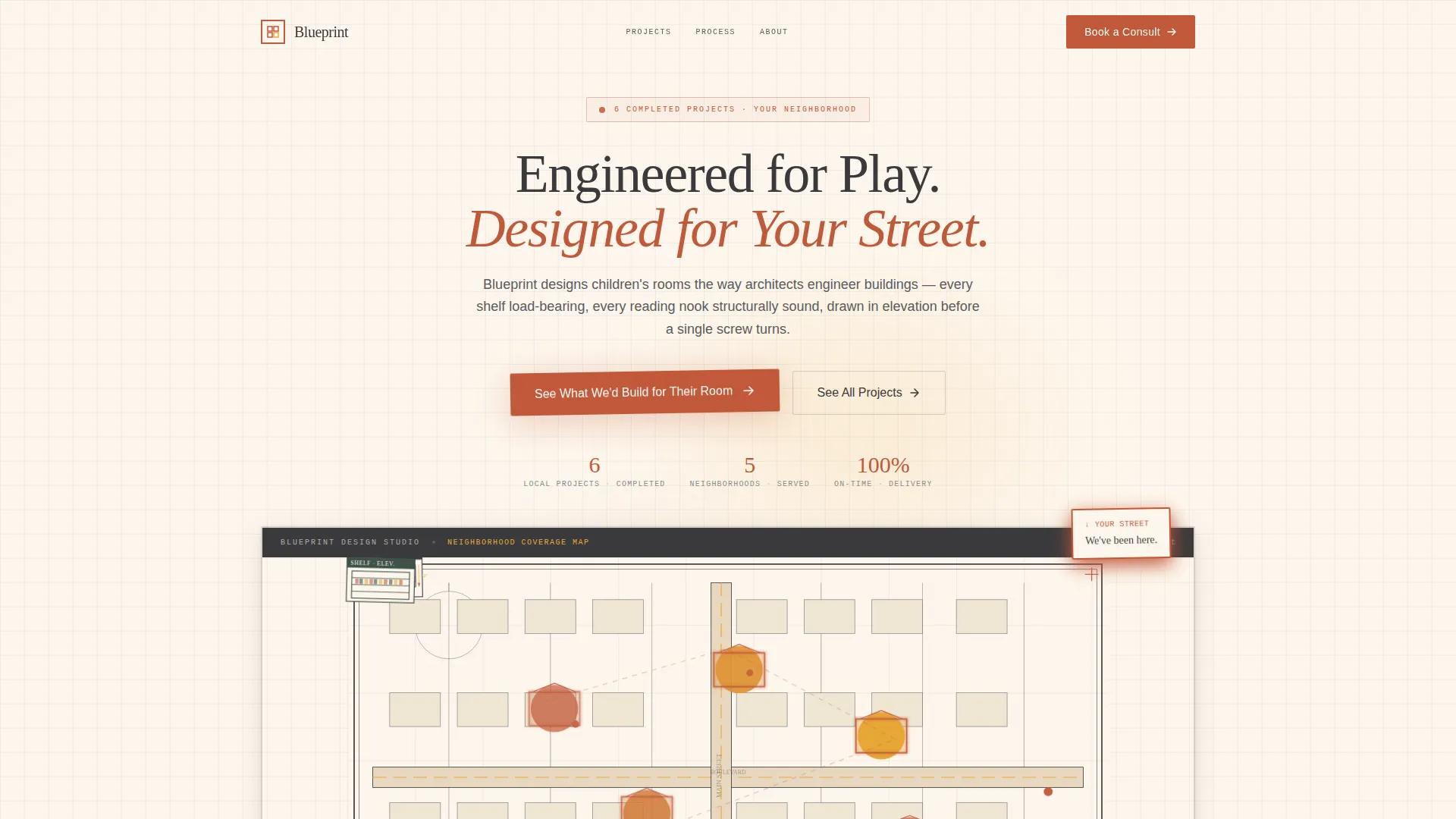Click 'Neighborhood Coverage Map' header label
Image resolution: width=1456 pixels, height=819 pixels.
click(518, 542)
